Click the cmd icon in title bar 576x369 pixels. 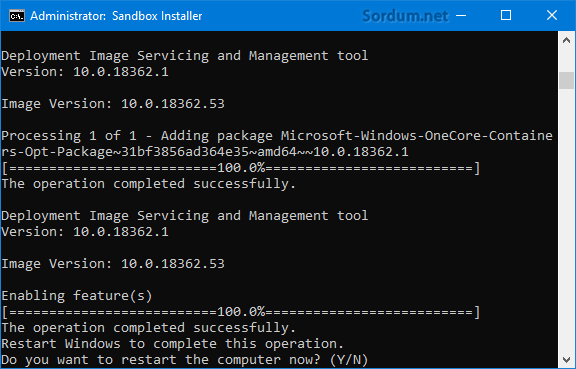pyautogui.click(x=17, y=16)
